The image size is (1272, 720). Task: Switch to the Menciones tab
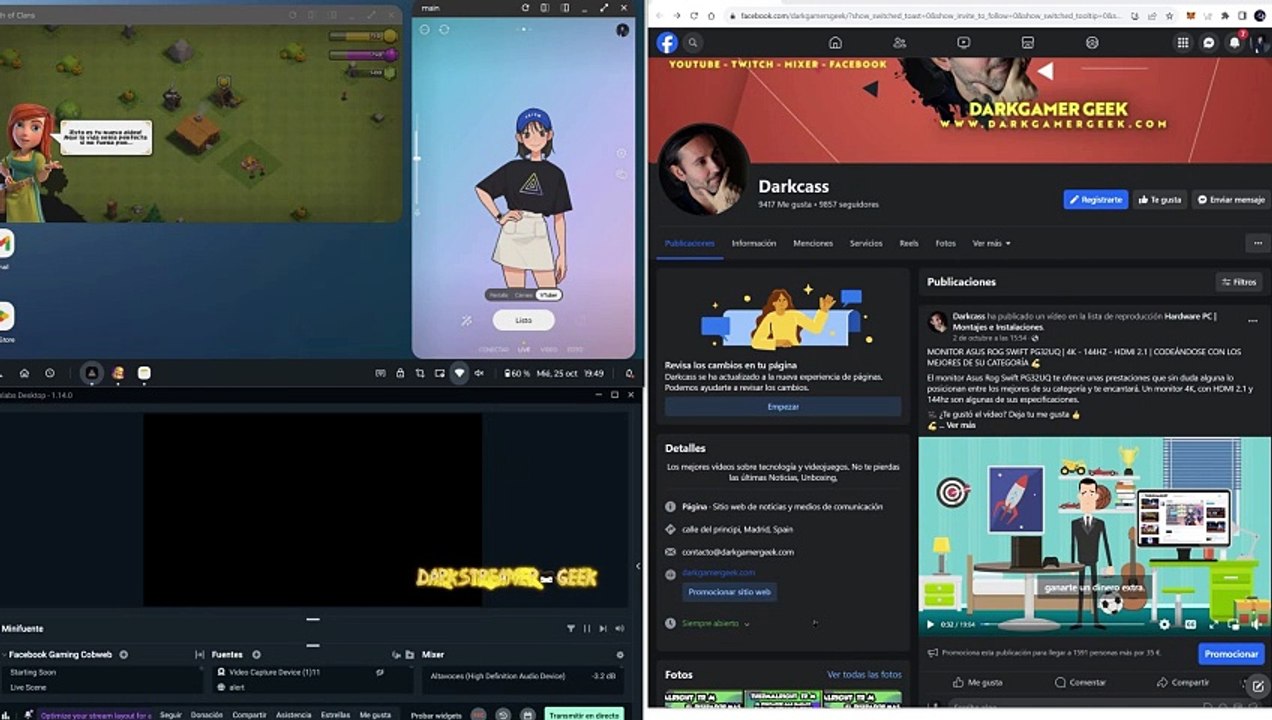(x=813, y=243)
